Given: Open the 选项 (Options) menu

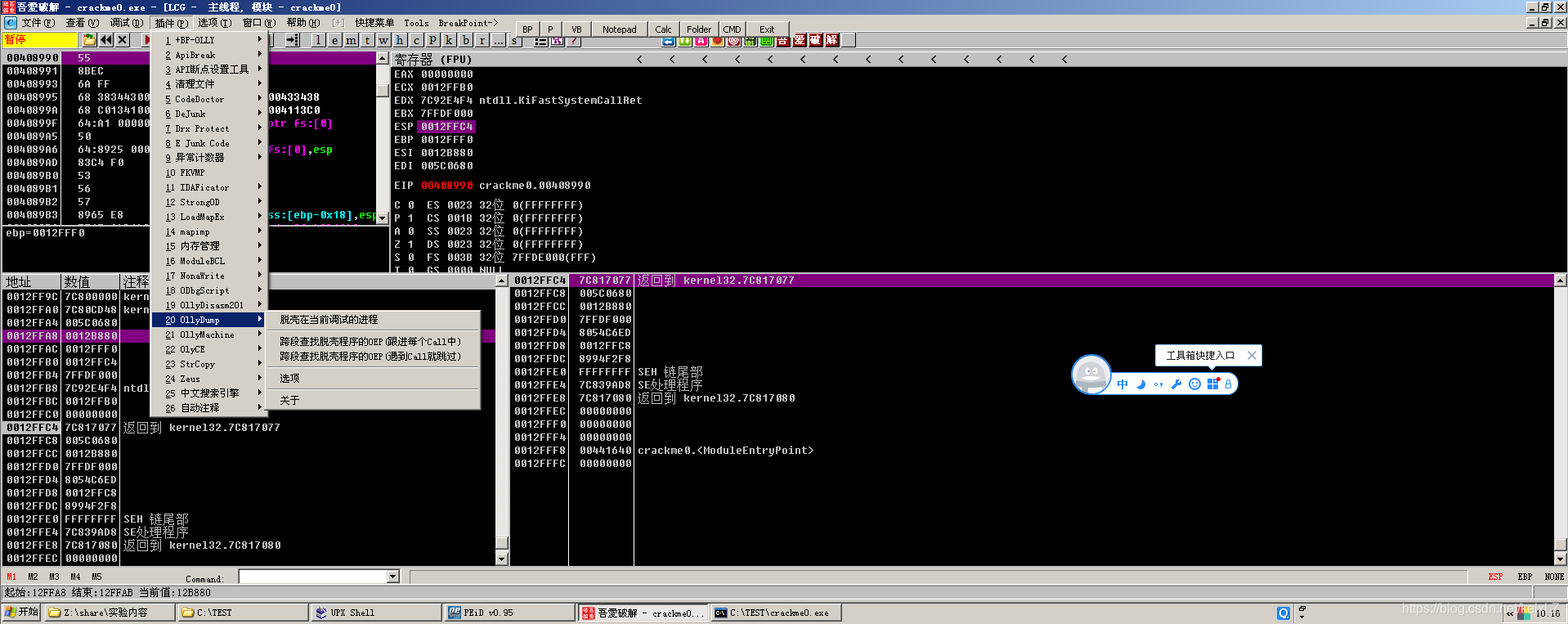Looking at the screenshot, I should coord(214,23).
